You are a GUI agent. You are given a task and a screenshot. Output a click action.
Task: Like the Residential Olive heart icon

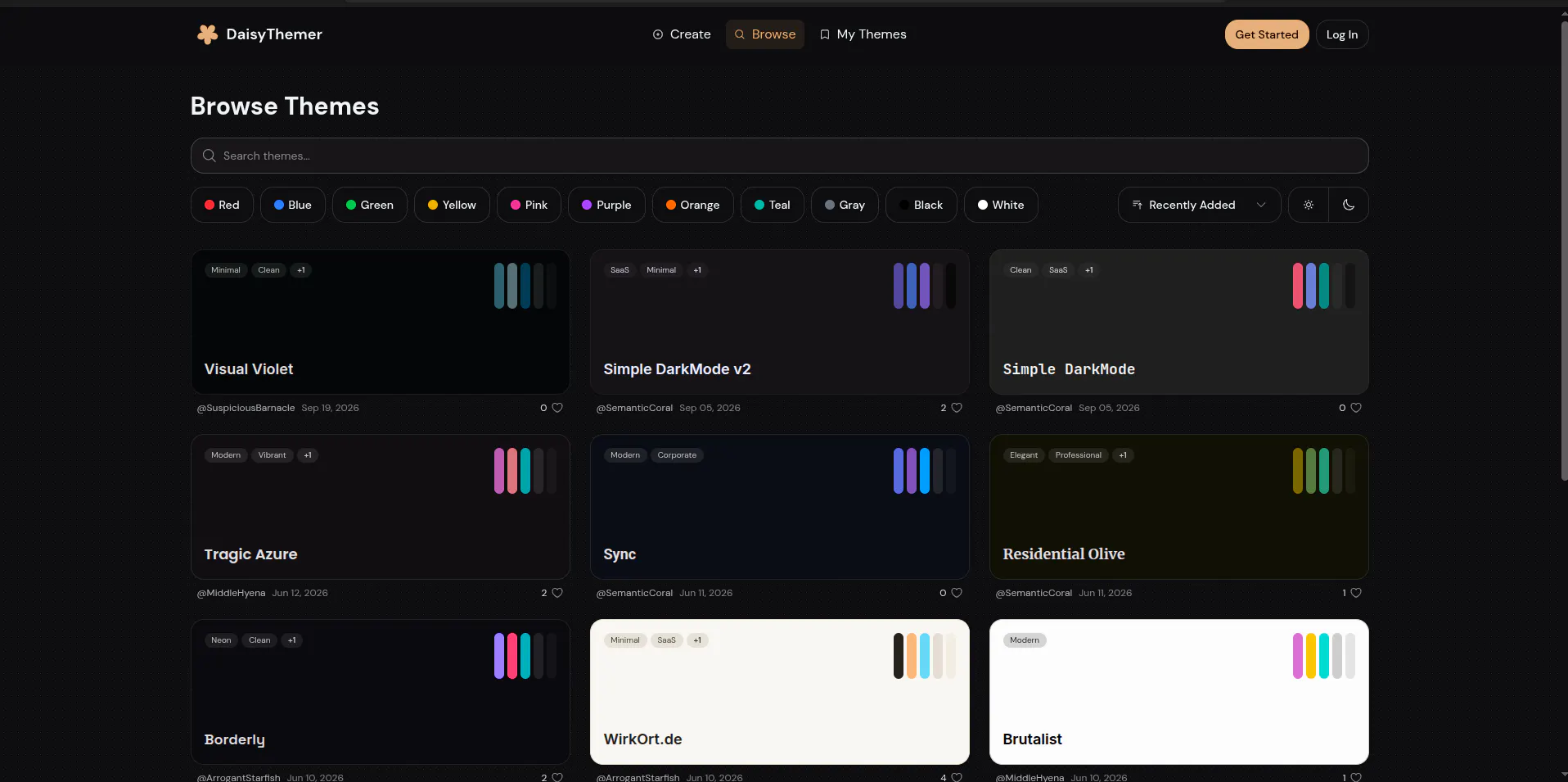click(x=1356, y=593)
